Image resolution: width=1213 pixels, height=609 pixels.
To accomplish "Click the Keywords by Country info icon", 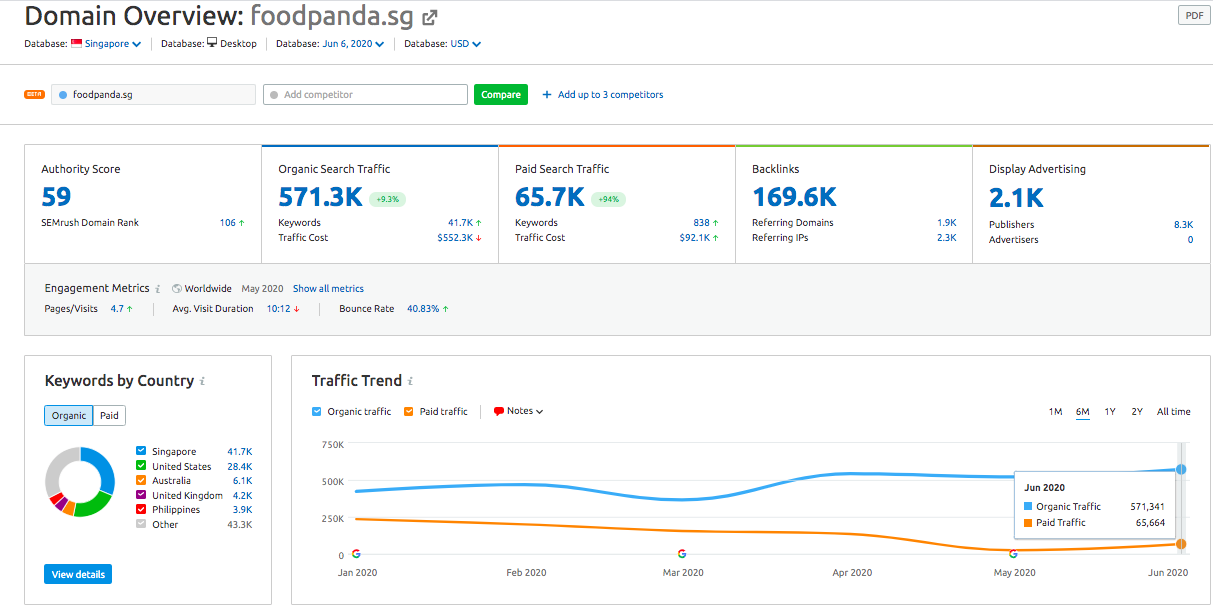I will tap(203, 381).
